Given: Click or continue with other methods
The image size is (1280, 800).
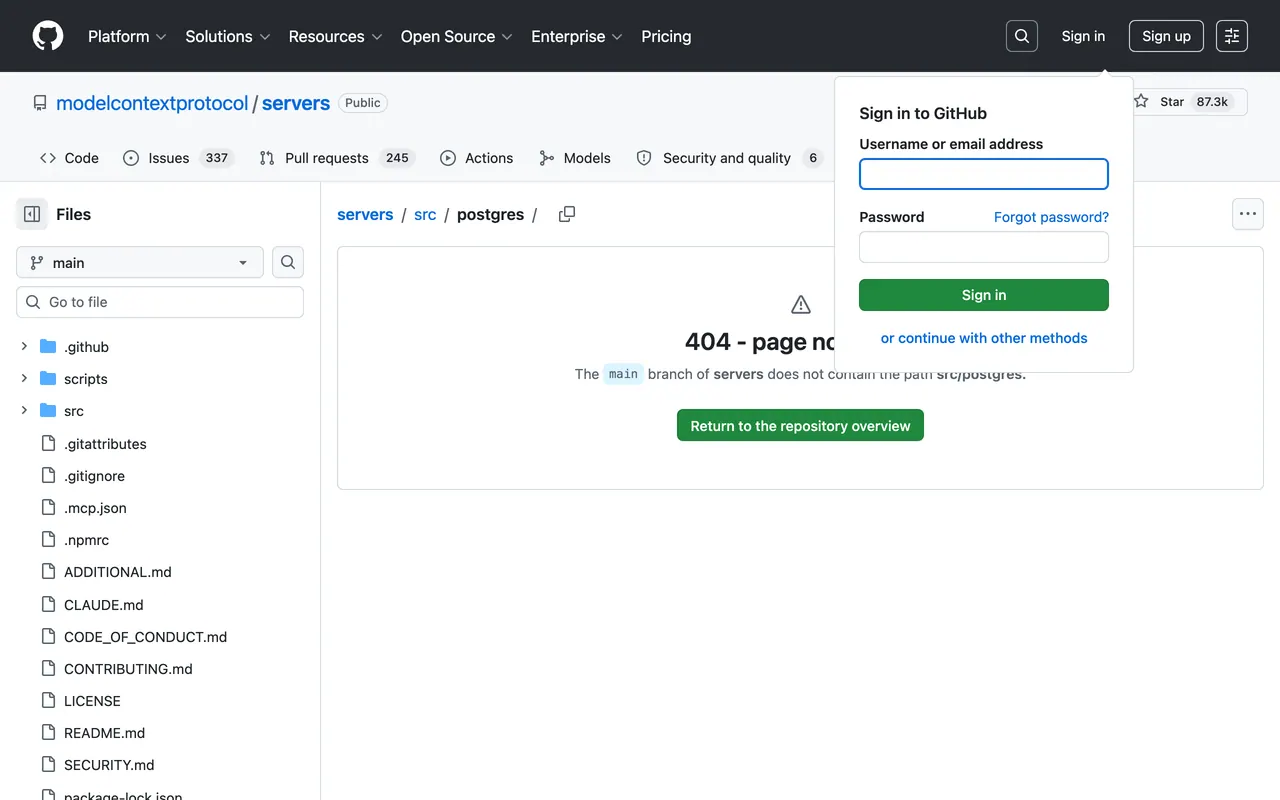Looking at the screenshot, I should coord(984,338).
